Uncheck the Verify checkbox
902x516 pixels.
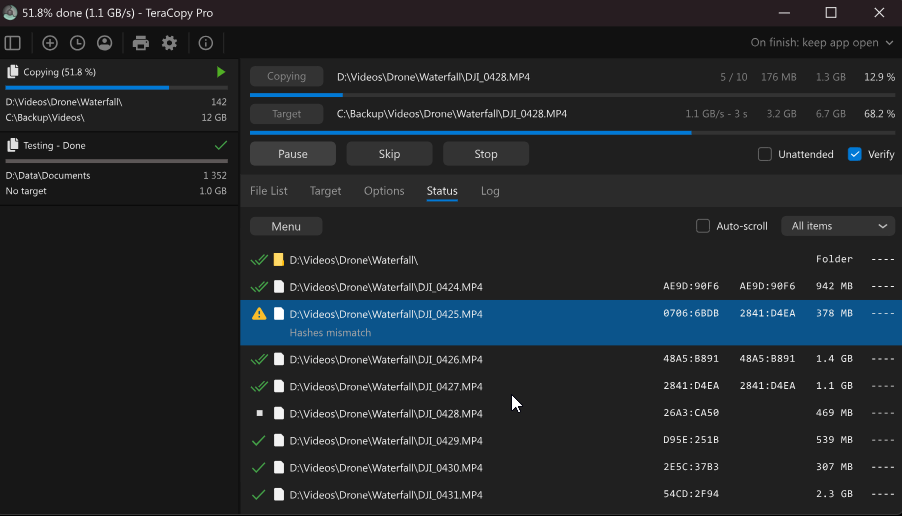coord(855,154)
